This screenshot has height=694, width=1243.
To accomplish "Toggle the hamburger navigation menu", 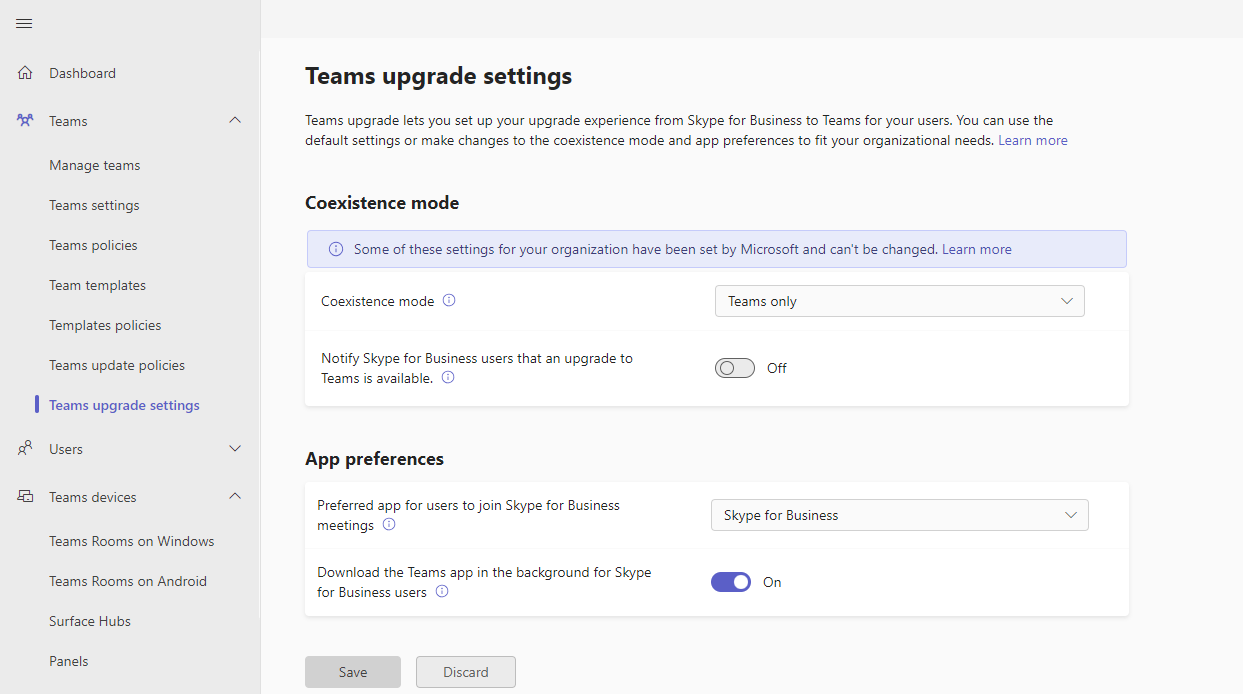I will coord(25,24).
